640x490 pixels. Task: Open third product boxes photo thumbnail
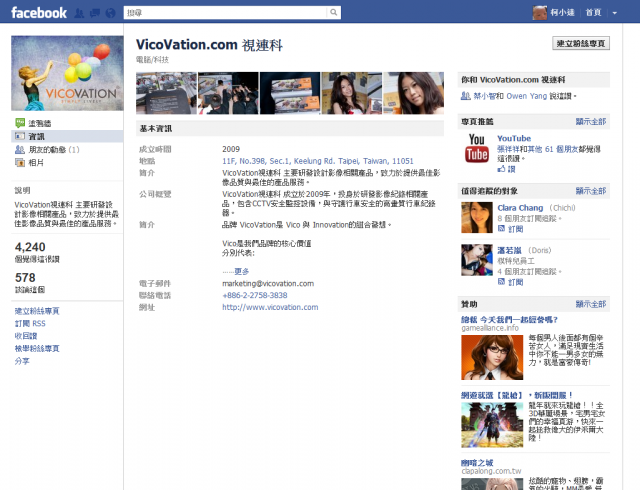(290, 93)
